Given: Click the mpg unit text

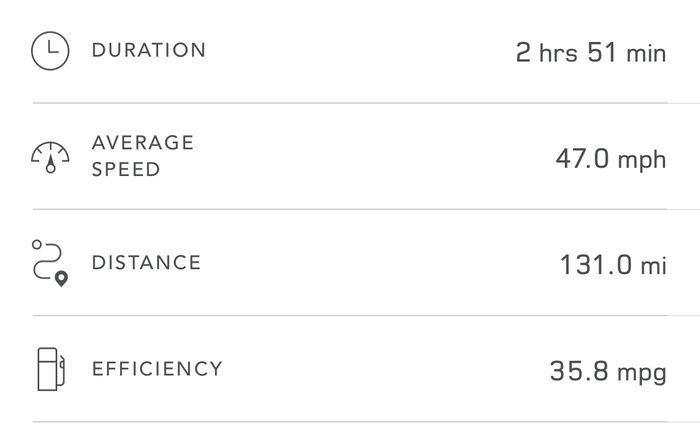Looking at the screenshot, I should click(x=642, y=374).
